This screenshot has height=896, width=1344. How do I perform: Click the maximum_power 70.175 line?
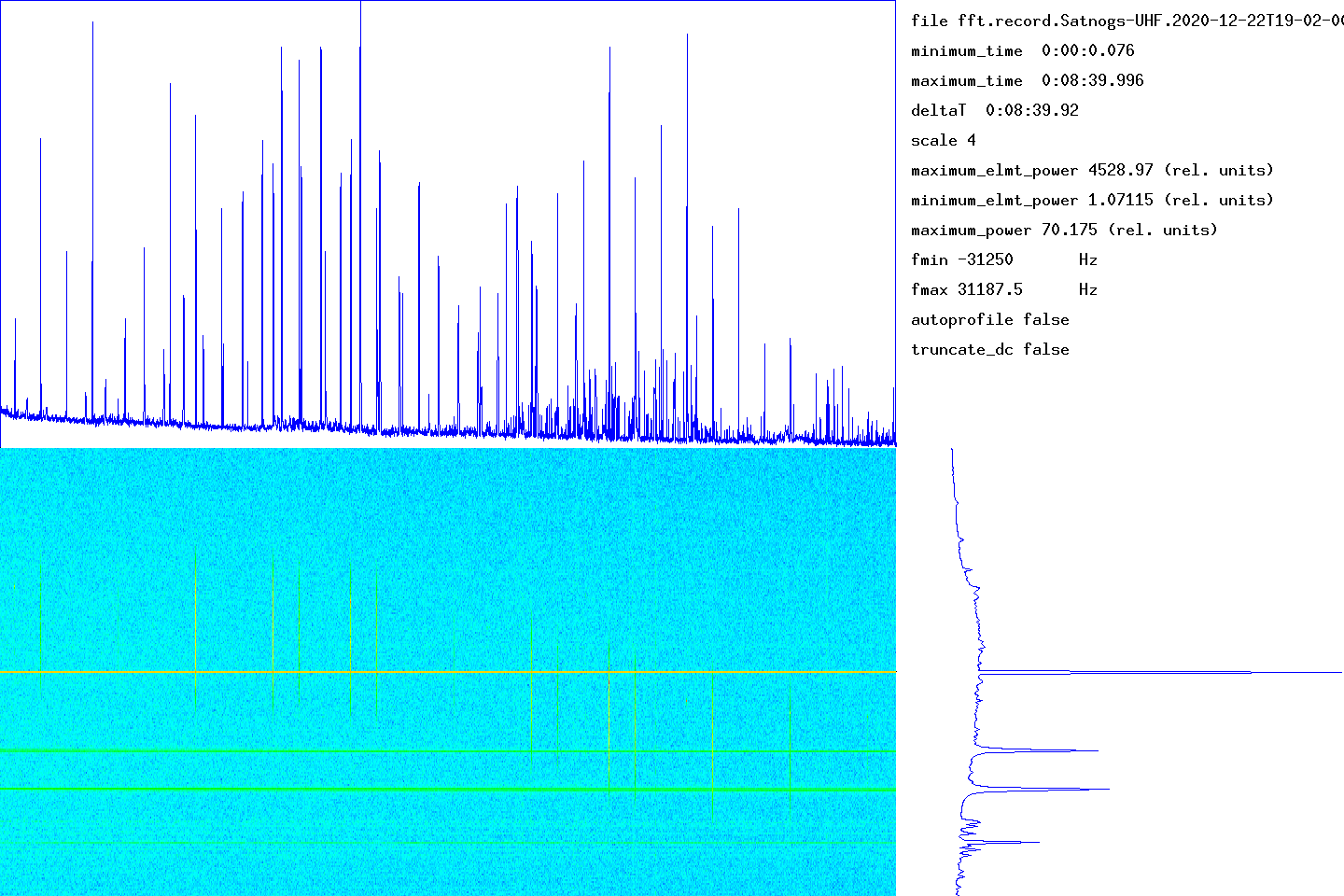coord(1065,230)
